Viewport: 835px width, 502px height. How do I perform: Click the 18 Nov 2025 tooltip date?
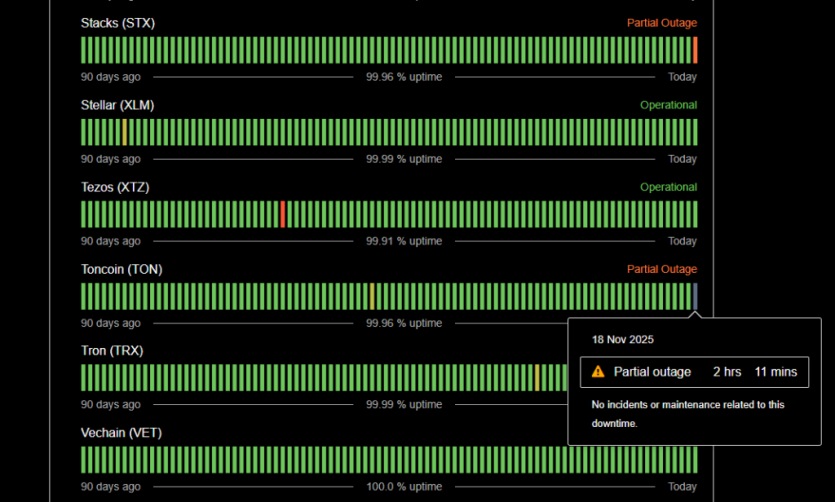(x=623, y=340)
